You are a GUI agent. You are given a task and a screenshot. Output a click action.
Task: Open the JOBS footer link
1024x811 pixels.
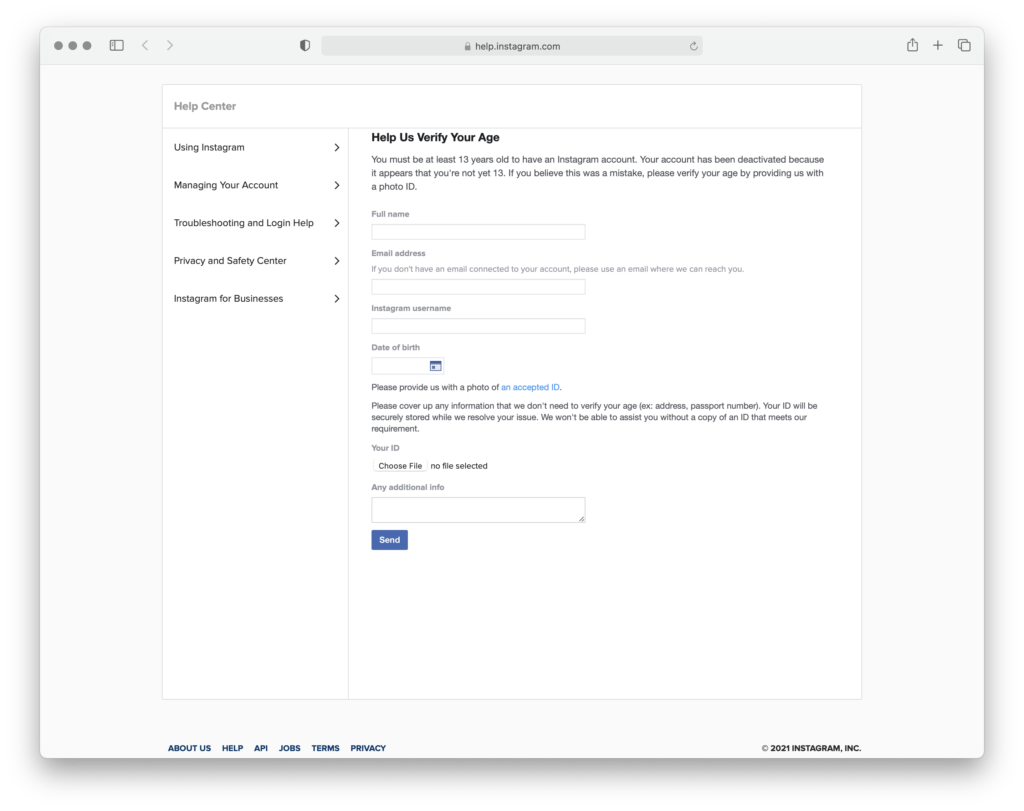click(289, 748)
